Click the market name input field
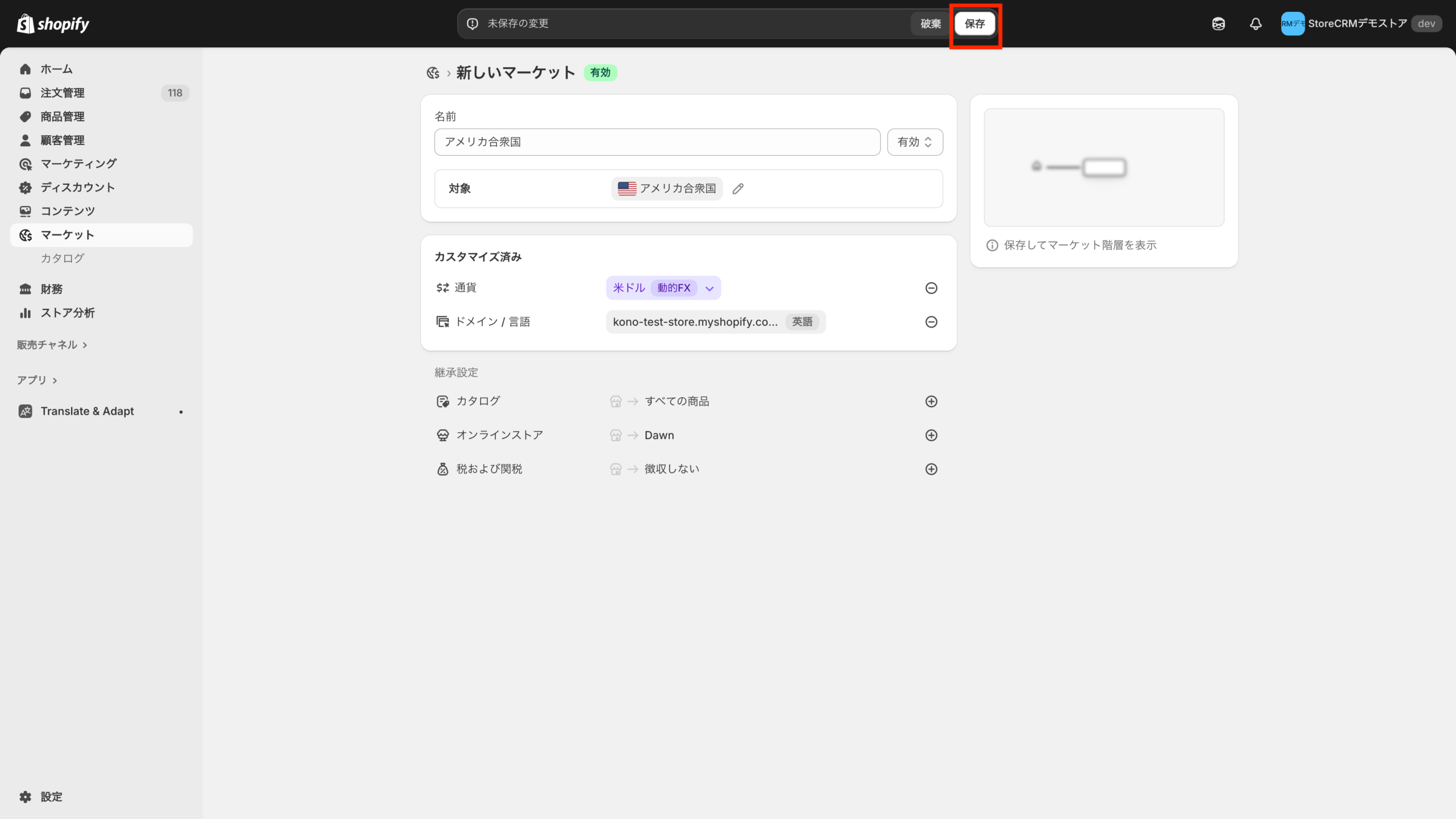 coord(657,142)
